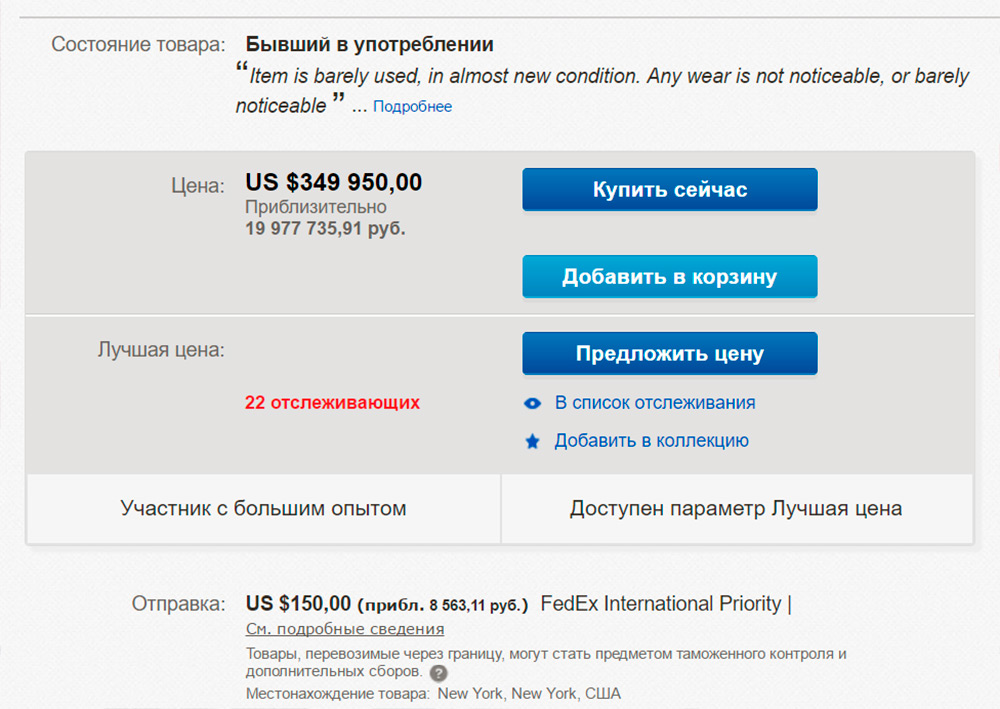Click the approximate price in rubles

(326, 228)
